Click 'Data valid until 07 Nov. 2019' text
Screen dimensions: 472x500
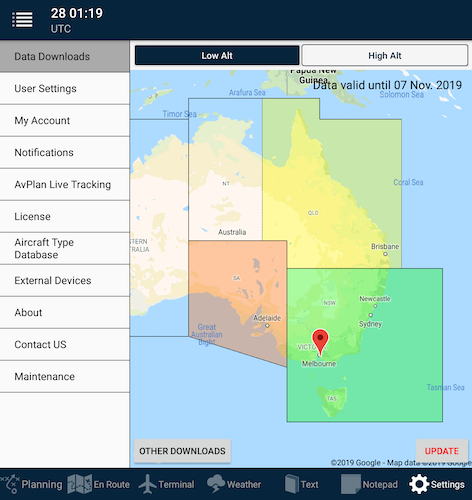tap(387, 85)
